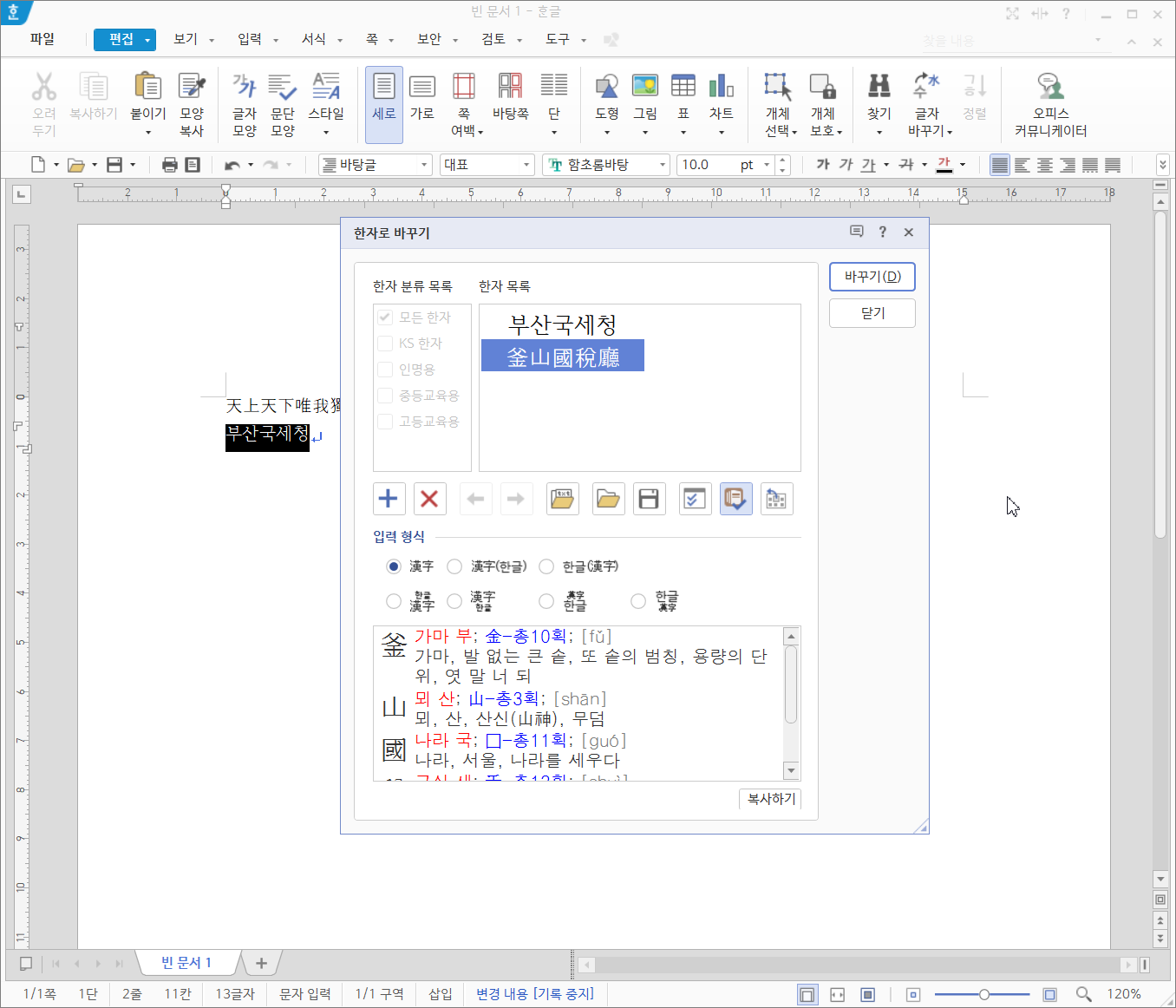This screenshot has width=1176, height=1008.
Task: Toggle the hanja dictionary view icon
Action: 735,499
